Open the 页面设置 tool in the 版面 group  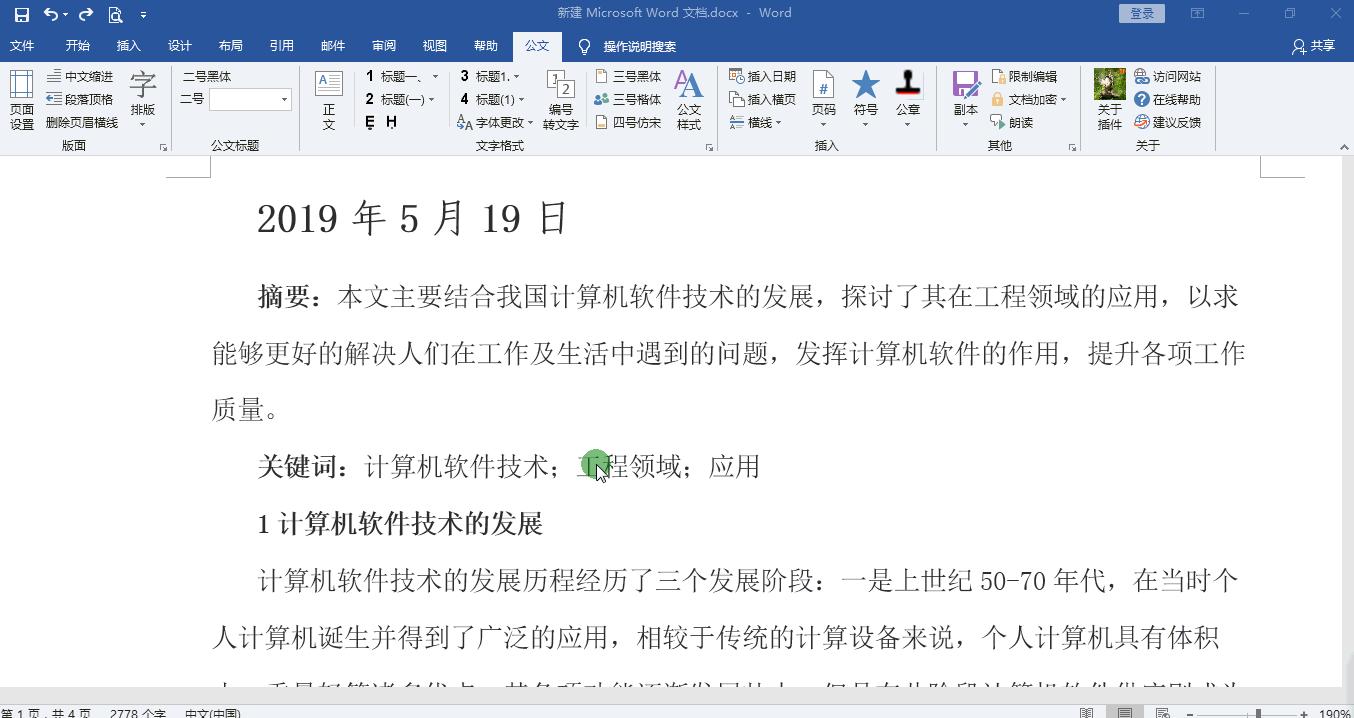click(21, 97)
